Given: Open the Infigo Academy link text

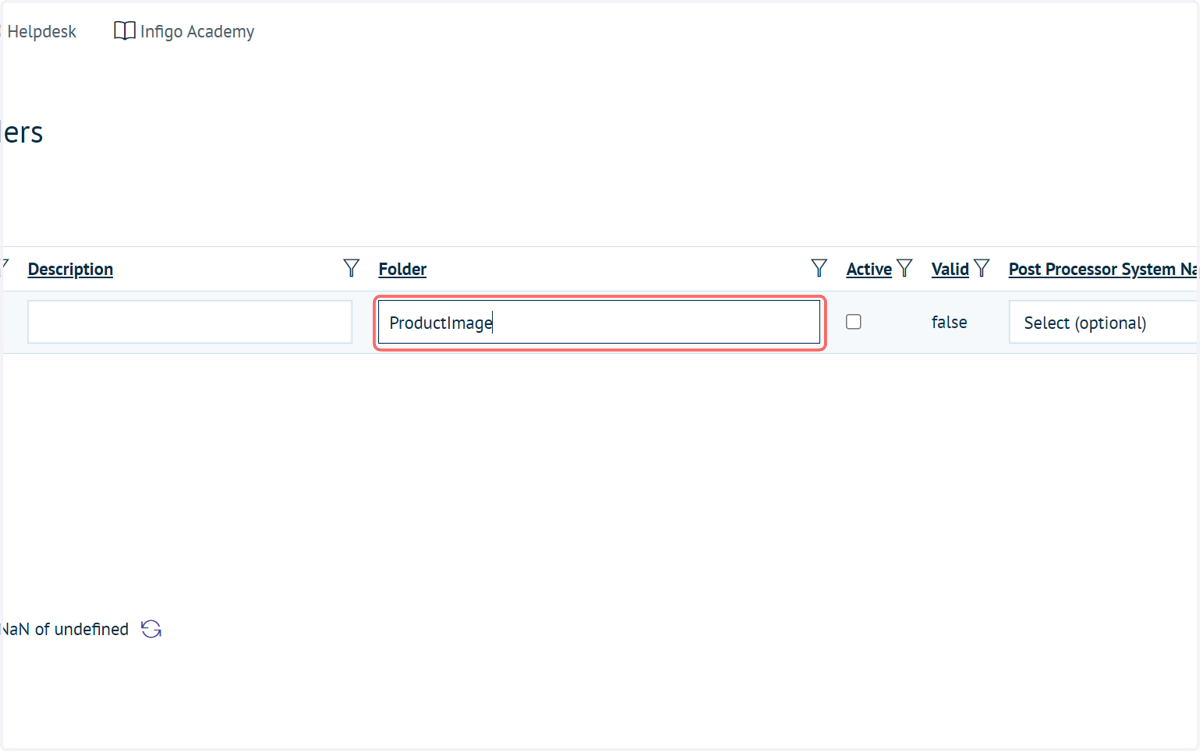Looking at the screenshot, I should (x=197, y=32).
